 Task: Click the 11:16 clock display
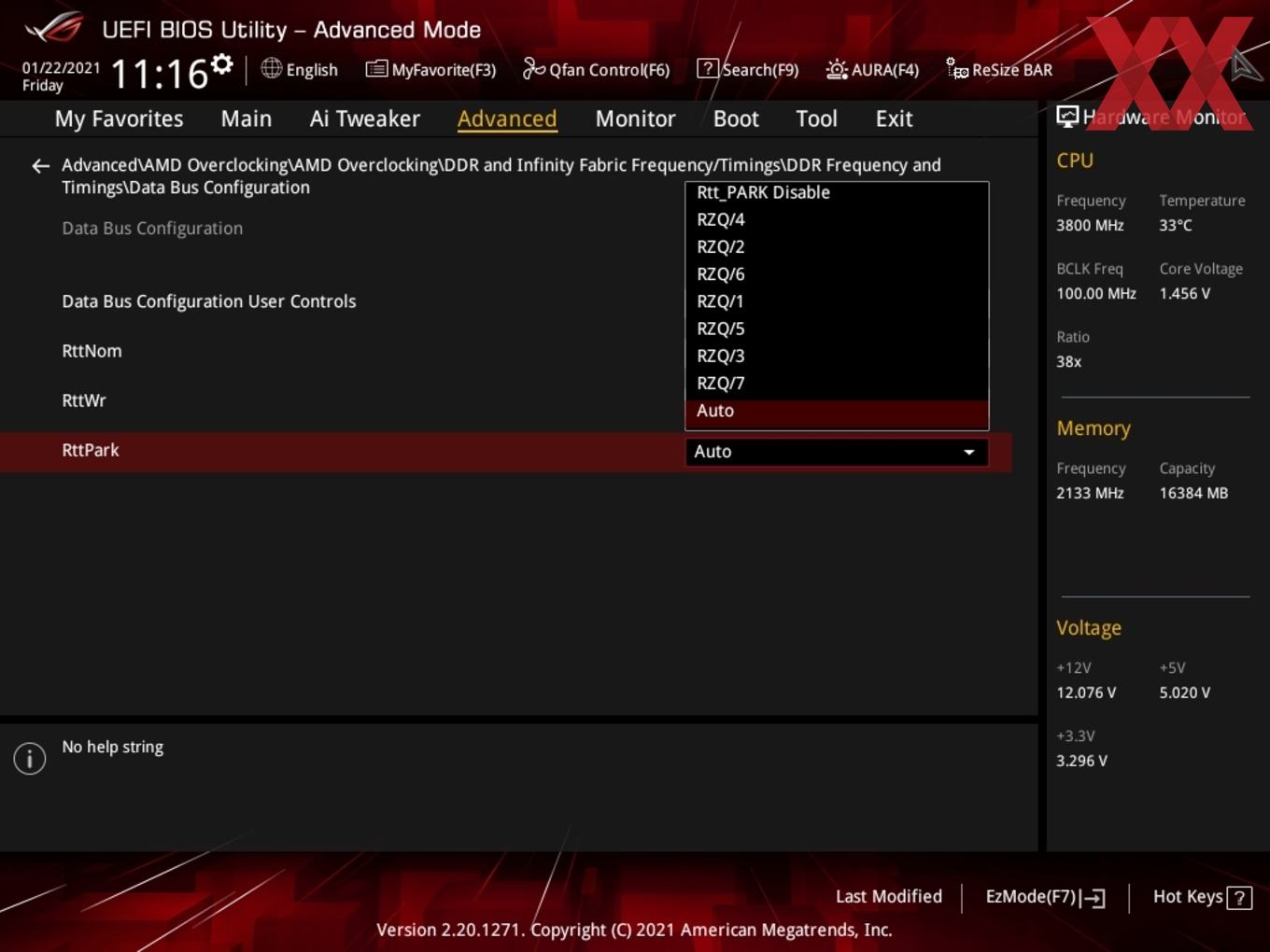pyautogui.click(x=160, y=73)
